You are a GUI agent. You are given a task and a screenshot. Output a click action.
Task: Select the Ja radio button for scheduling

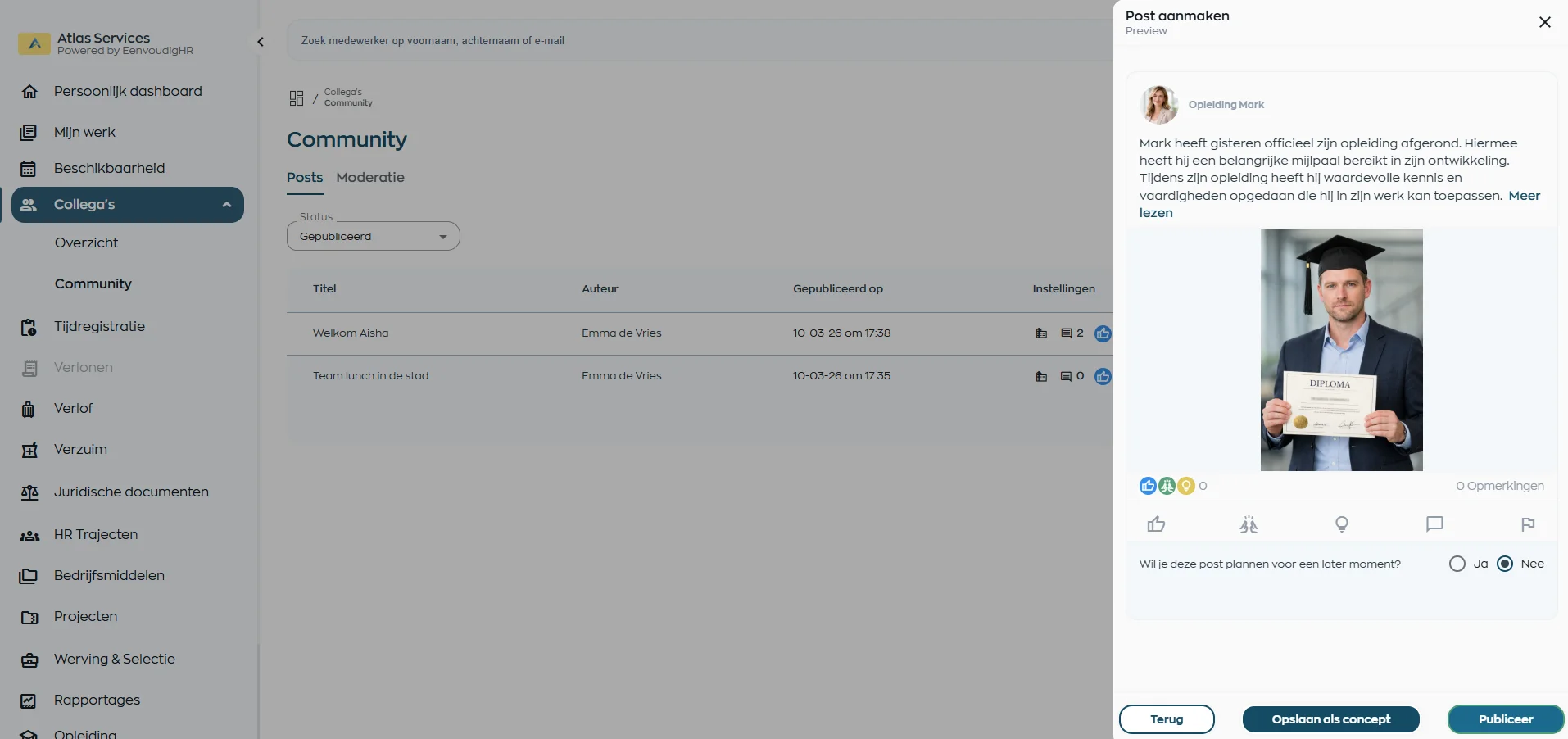coord(1457,564)
